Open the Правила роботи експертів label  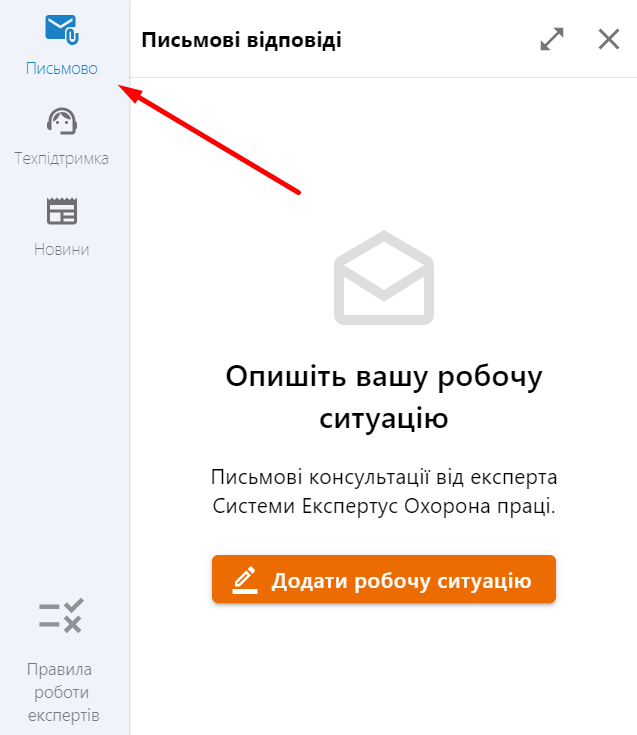61,692
